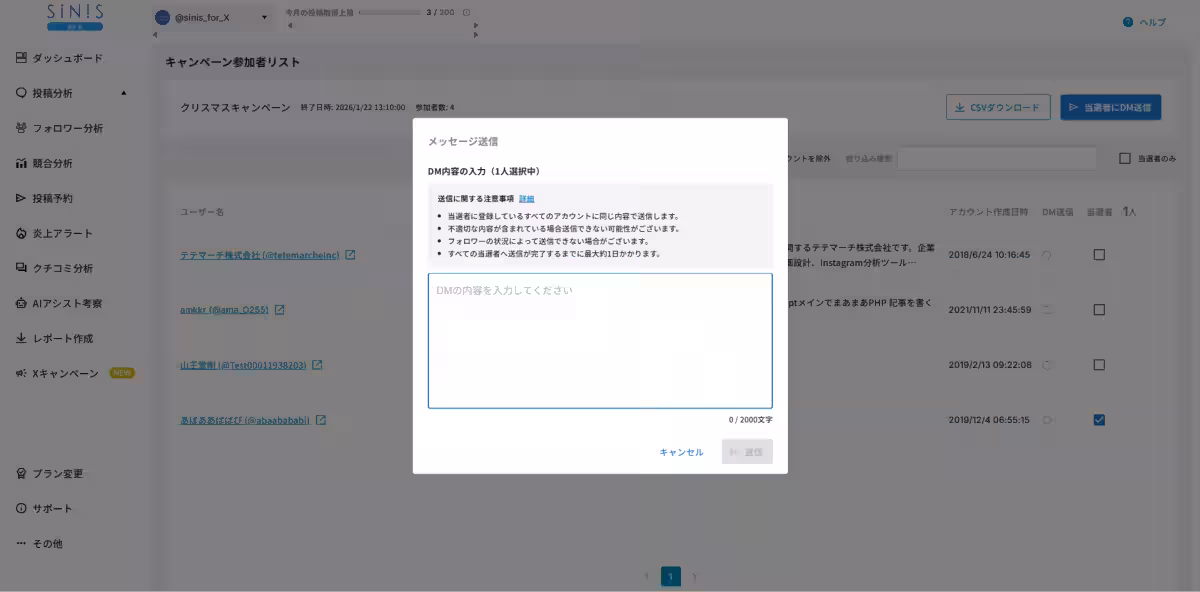Viewport: 1200px width, 592px height.
Task: Click the キャンセル button in the dialog
Action: [681, 451]
